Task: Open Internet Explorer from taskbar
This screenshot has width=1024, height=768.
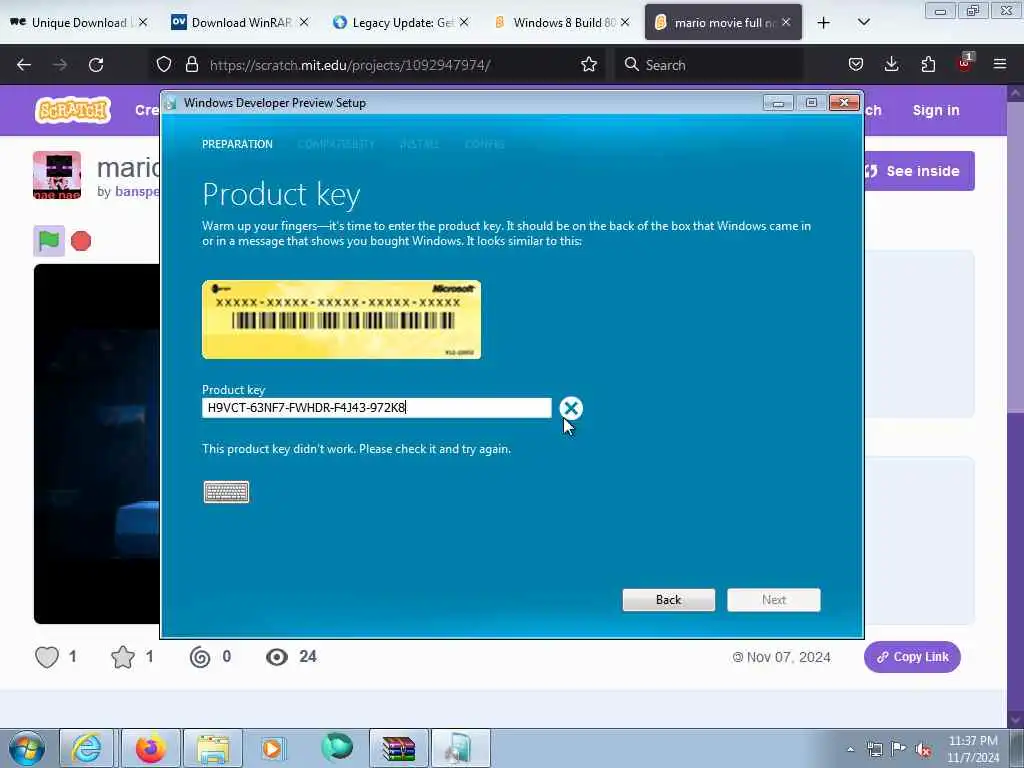Action: (87, 748)
